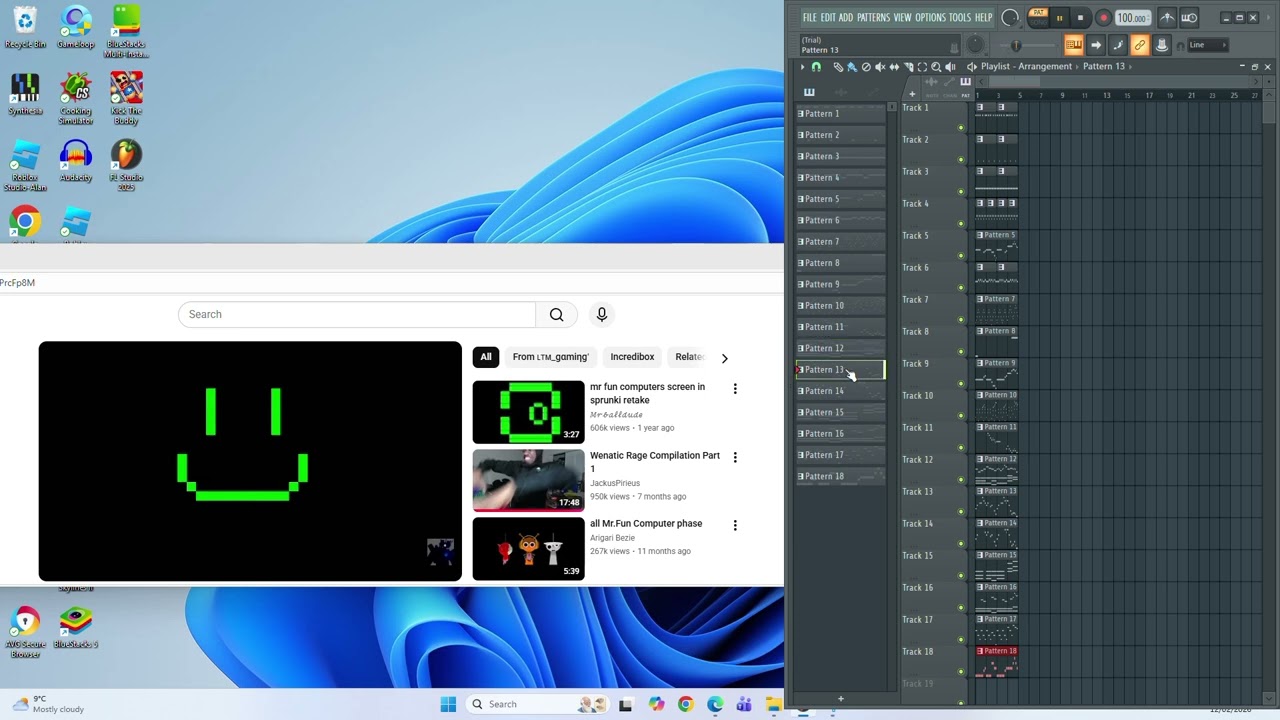Open the Line snap dropdown
Image resolution: width=1280 pixels, height=720 pixels.
pyautogui.click(x=1207, y=45)
